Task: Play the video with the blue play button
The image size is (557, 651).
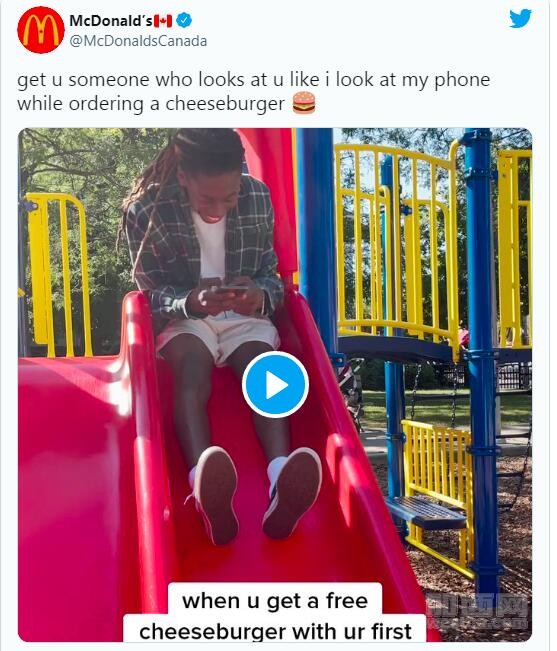Action: pyautogui.click(x=275, y=384)
